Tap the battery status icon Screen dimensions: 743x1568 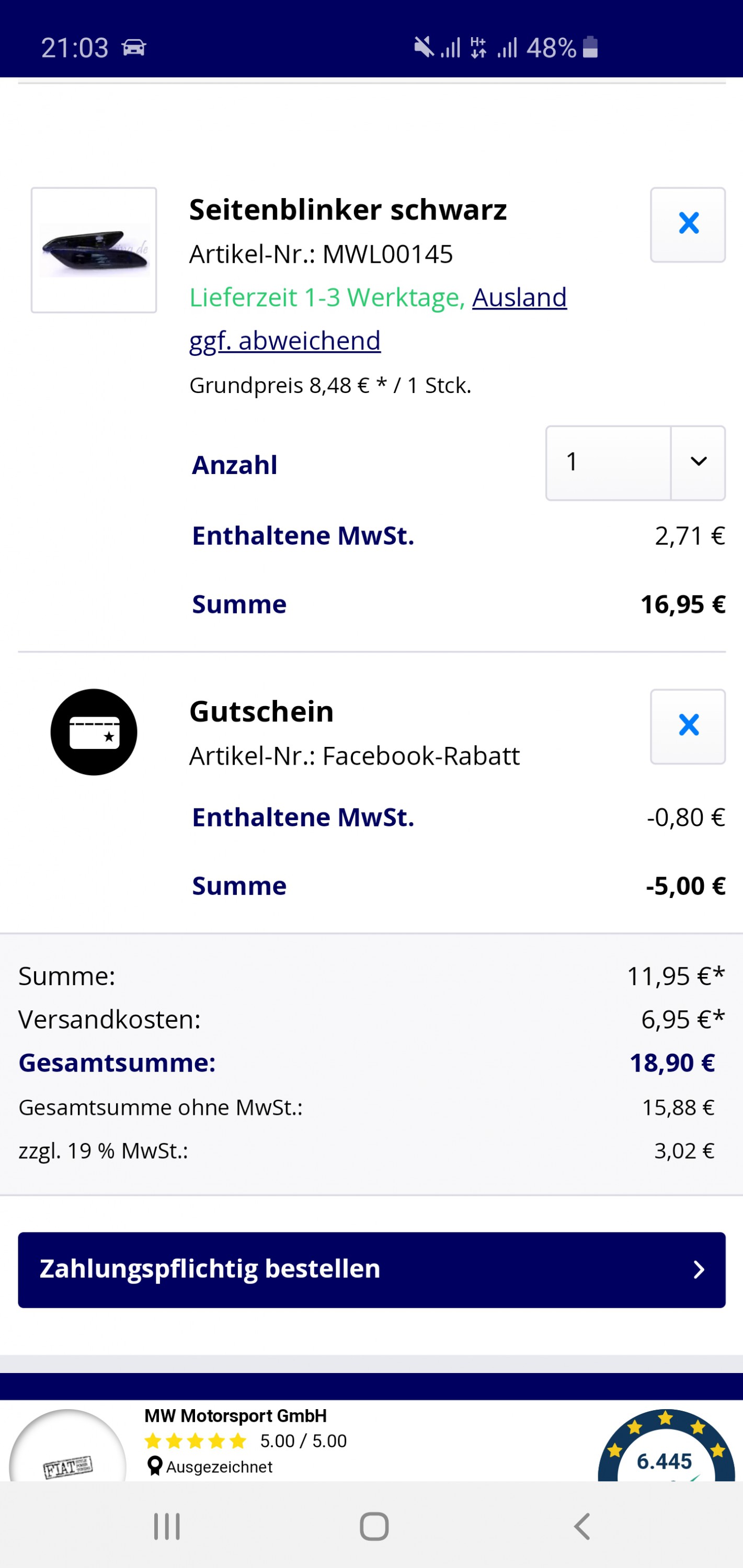590,47
